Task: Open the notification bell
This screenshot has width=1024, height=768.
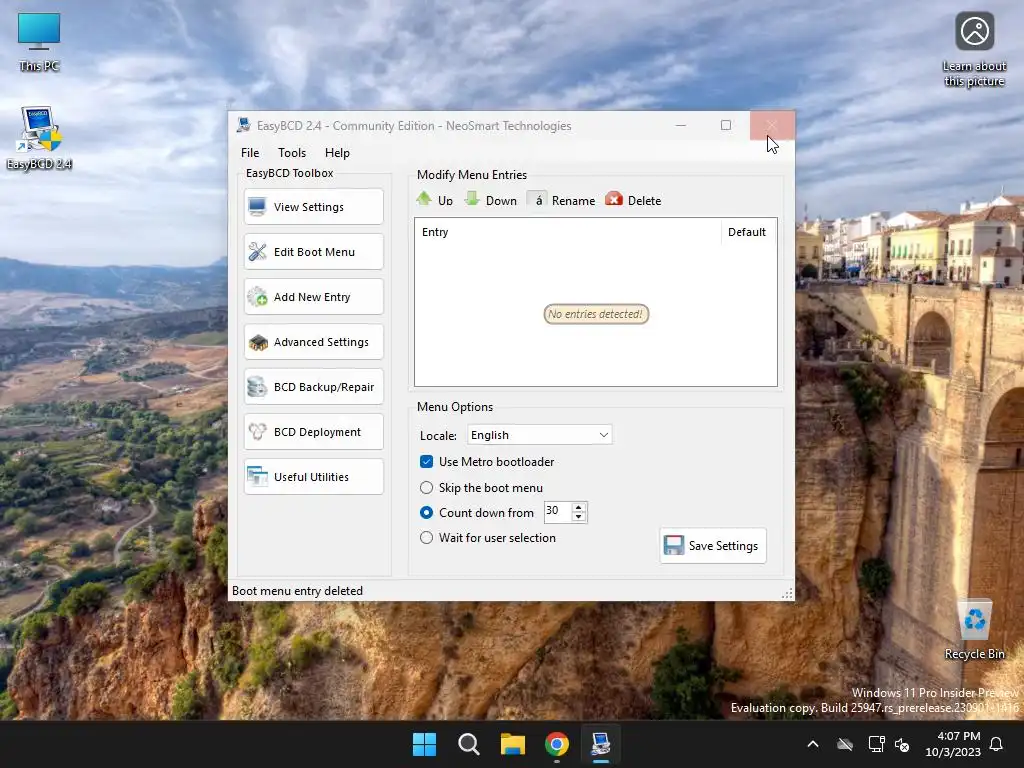Action: point(997,744)
